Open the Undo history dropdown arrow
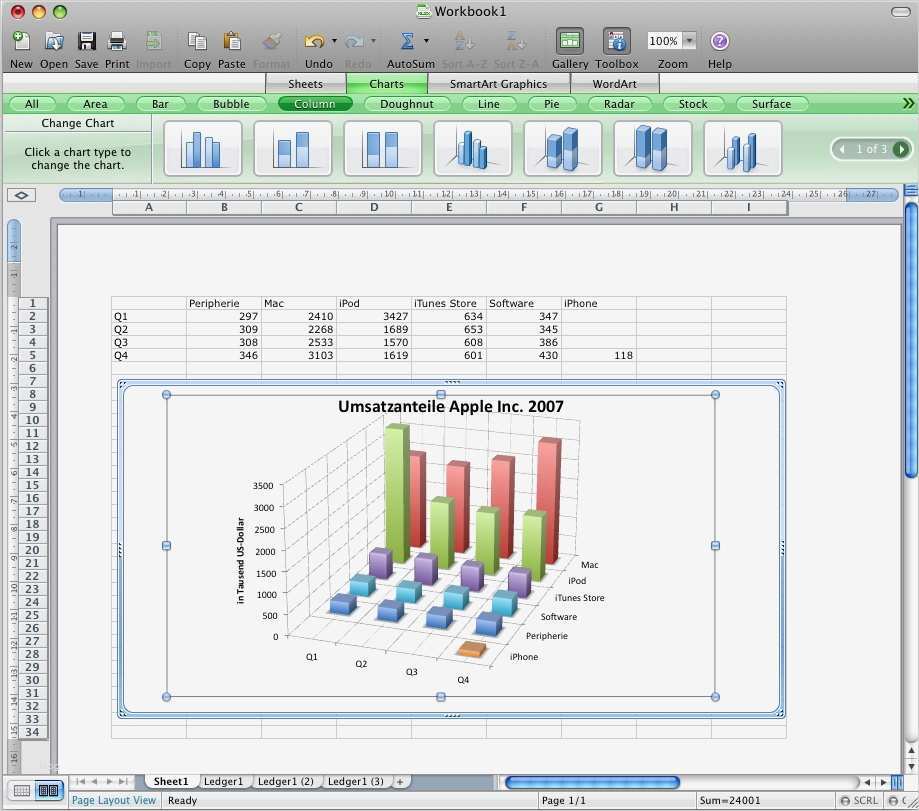Viewport: 919px width, 811px height. point(334,40)
